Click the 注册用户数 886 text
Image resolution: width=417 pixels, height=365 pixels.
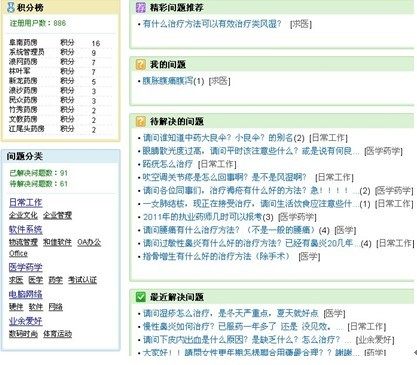click(x=38, y=23)
